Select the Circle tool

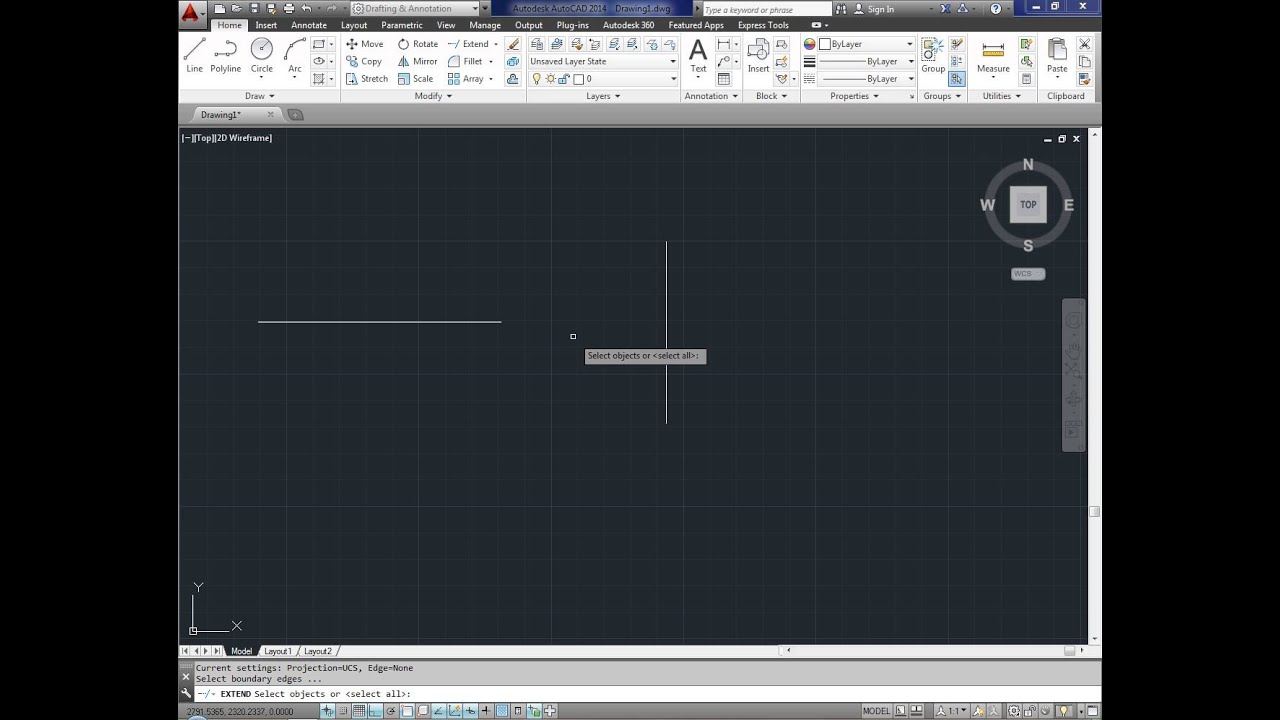pyautogui.click(x=261, y=55)
